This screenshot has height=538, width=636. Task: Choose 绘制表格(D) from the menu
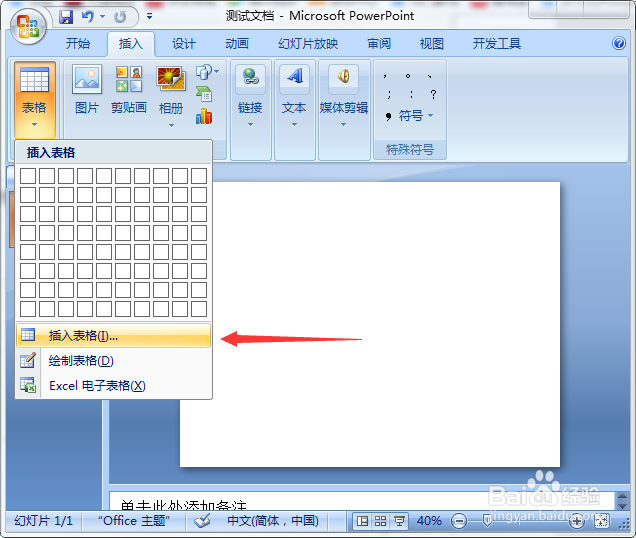pos(114,361)
